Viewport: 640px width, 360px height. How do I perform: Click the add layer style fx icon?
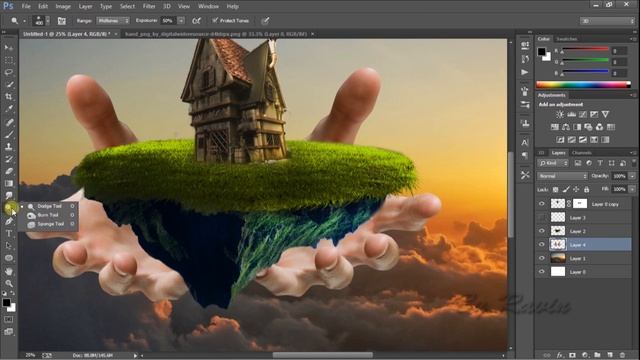[x=560, y=355]
